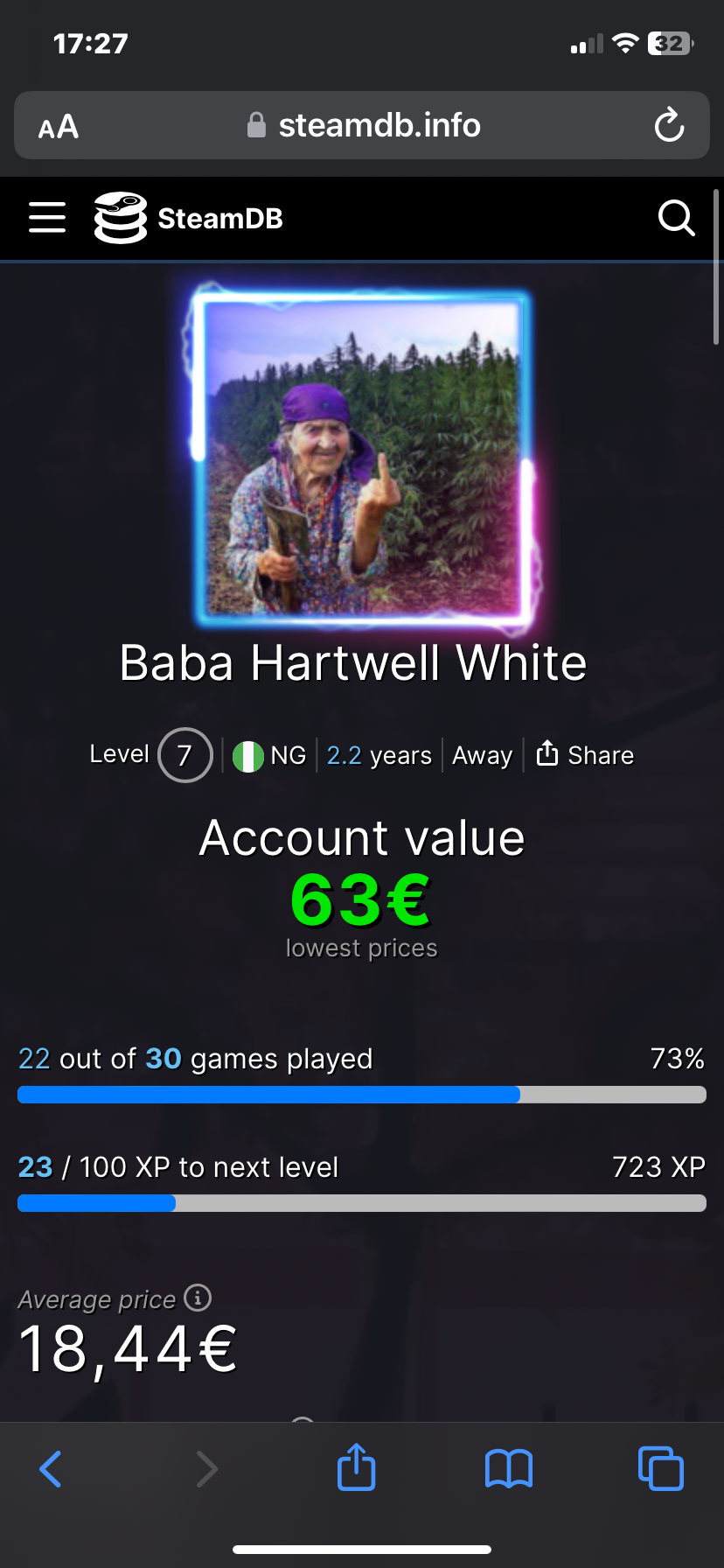Tap the XP to next level bar
Image resolution: width=724 pixels, height=1568 pixels.
pos(362,1203)
